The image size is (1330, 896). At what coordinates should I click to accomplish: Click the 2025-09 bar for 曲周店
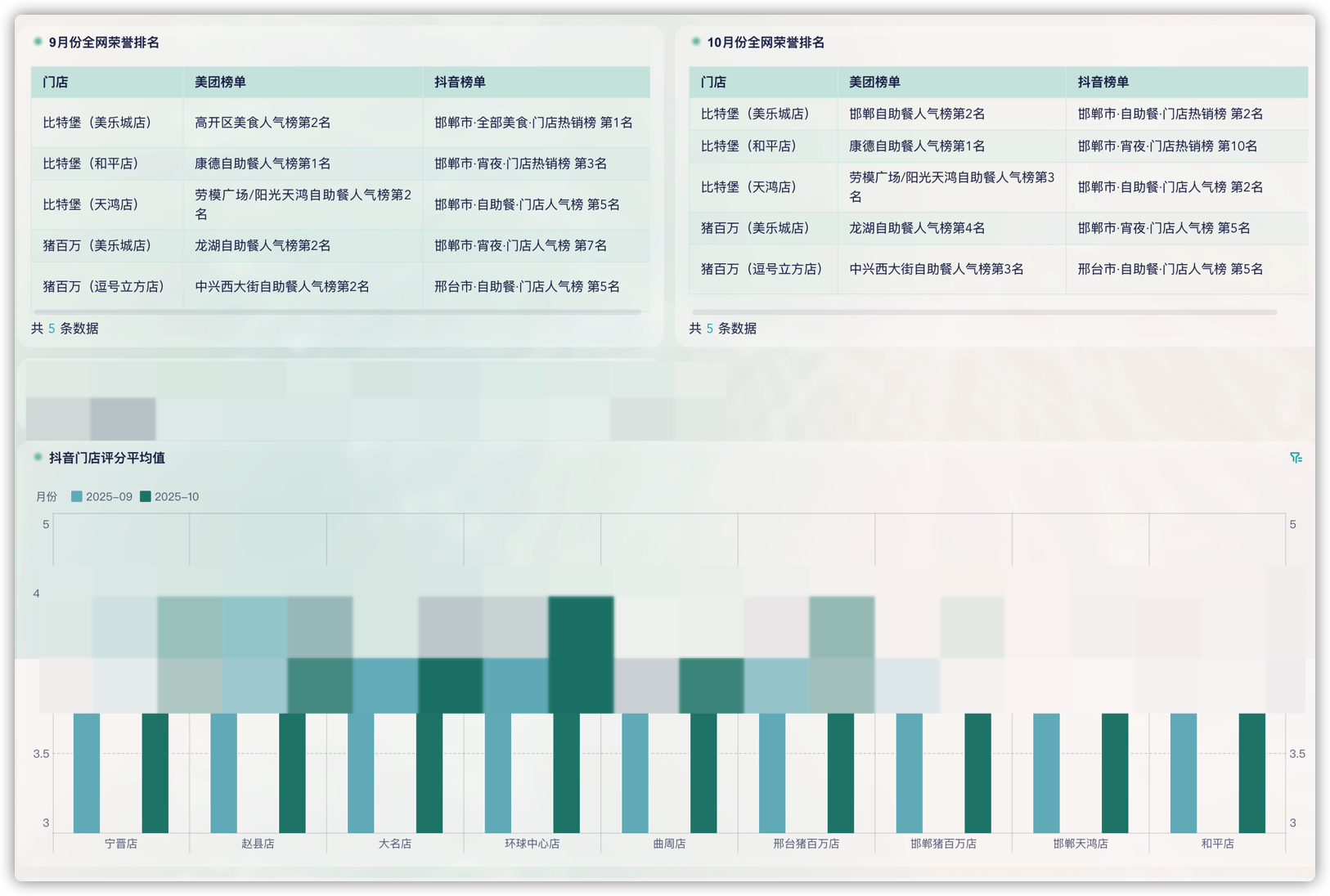coord(635,773)
